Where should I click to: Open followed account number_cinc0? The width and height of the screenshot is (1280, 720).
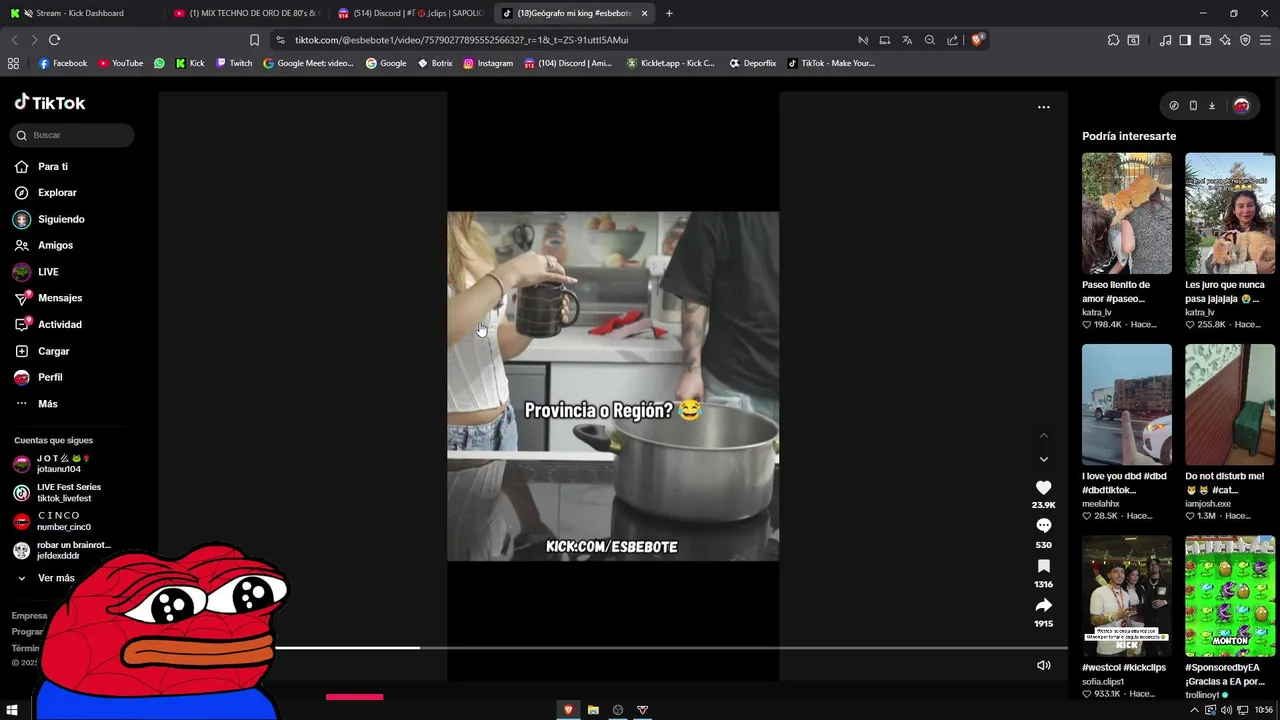pyautogui.click(x=65, y=522)
